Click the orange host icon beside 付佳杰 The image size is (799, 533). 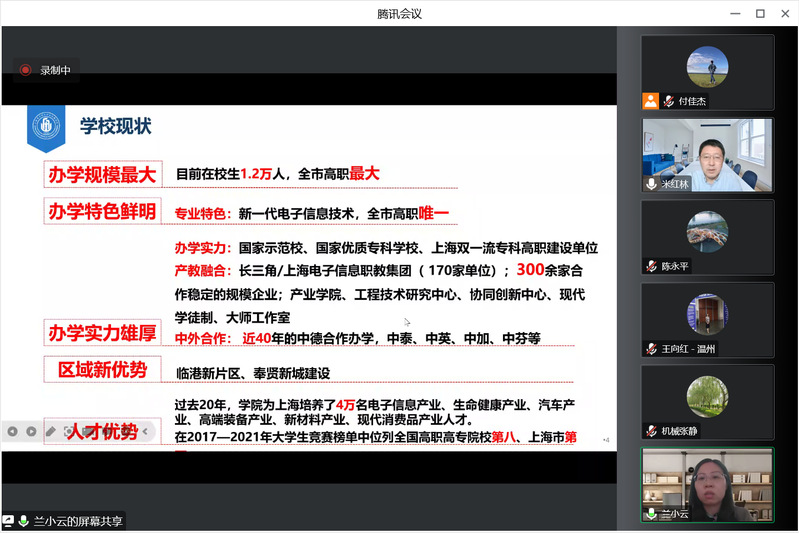(651, 100)
